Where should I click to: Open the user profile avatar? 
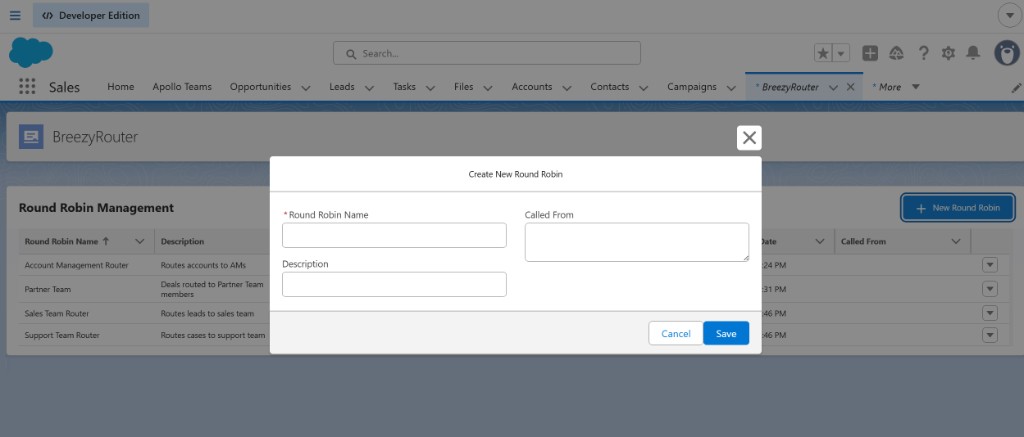(x=1006, y=53)
